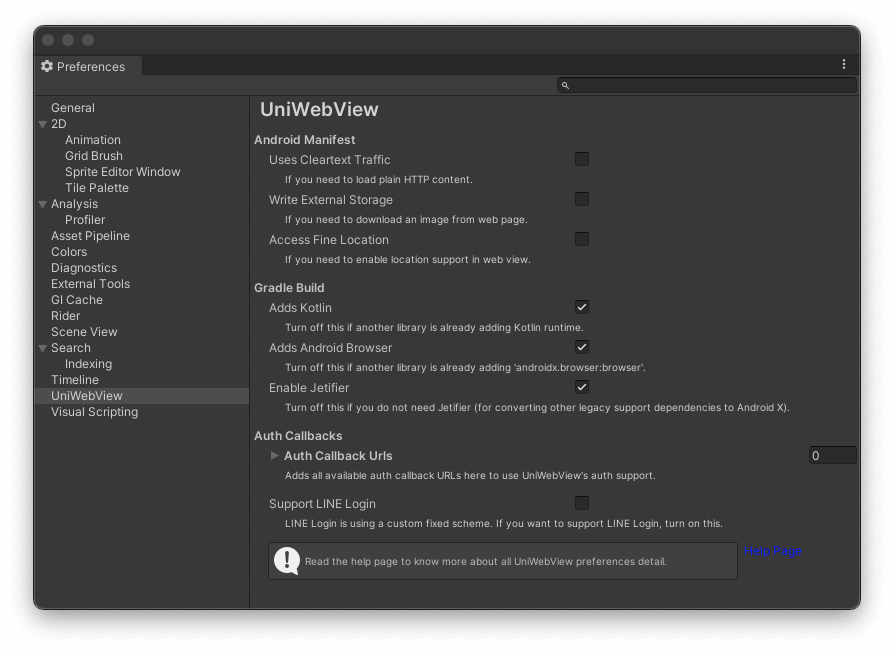Select Scene View preferences
The width and height of the screenshot is (894, 651).
(x=84, y=331)
